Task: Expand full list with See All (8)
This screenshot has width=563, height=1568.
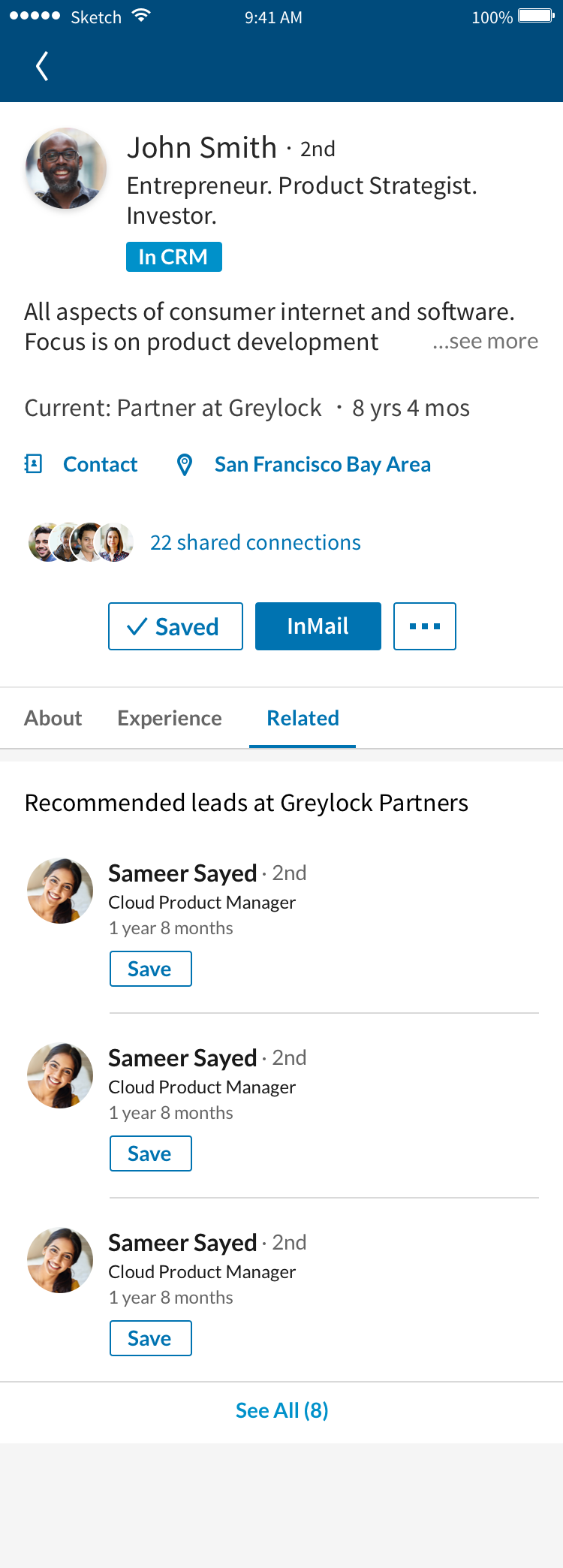Action: 282,1410
